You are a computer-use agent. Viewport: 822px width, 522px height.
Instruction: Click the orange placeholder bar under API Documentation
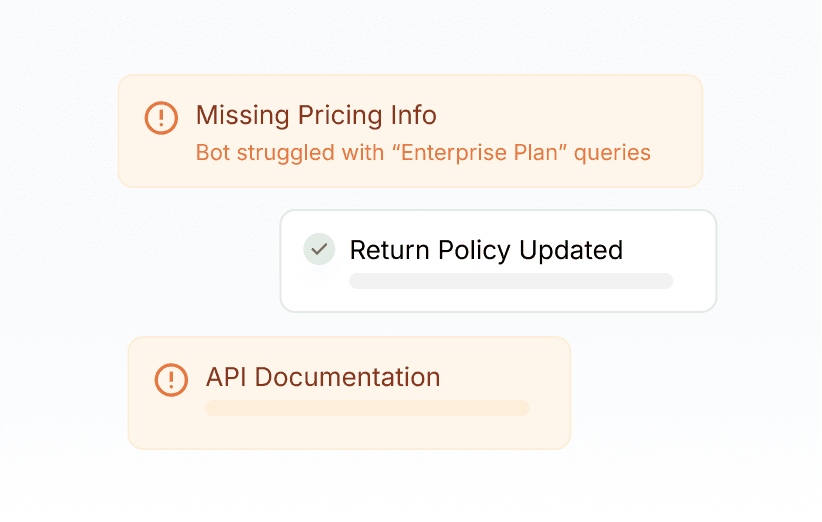point(367,408)
